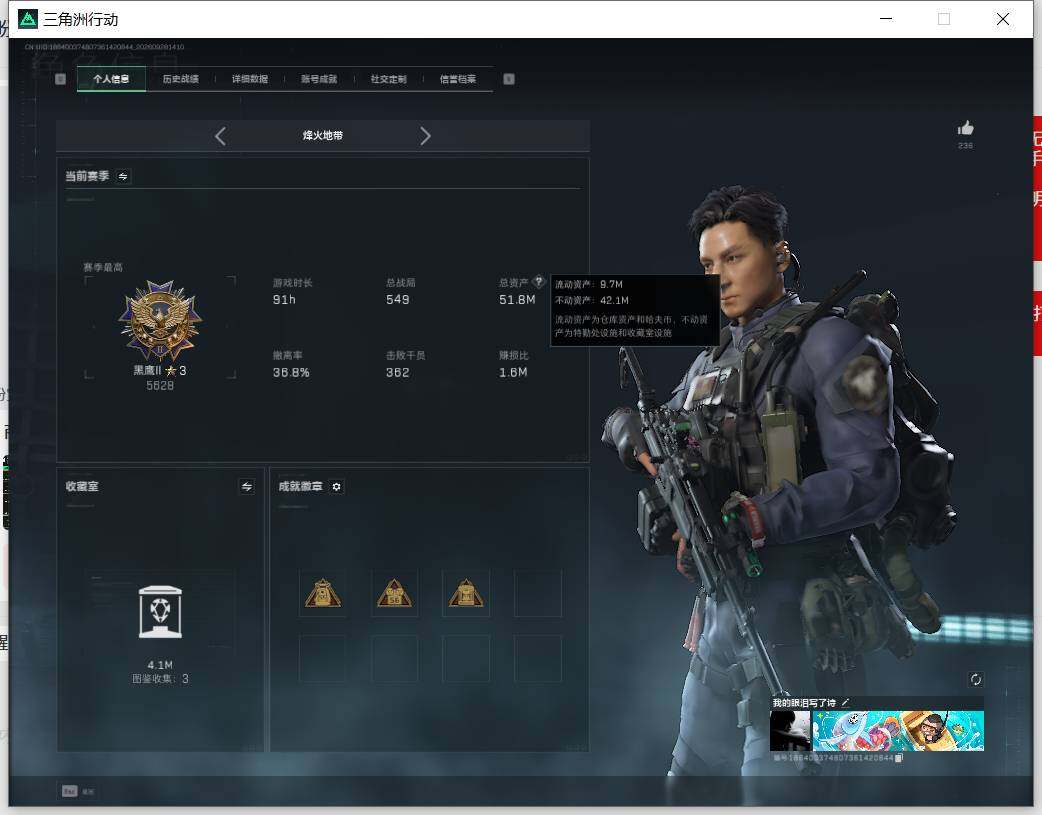Screen dimensions: 1042x815
Task: Click the rotate character refresh icon
Action: pyautogui.click(x=976, y=679)
